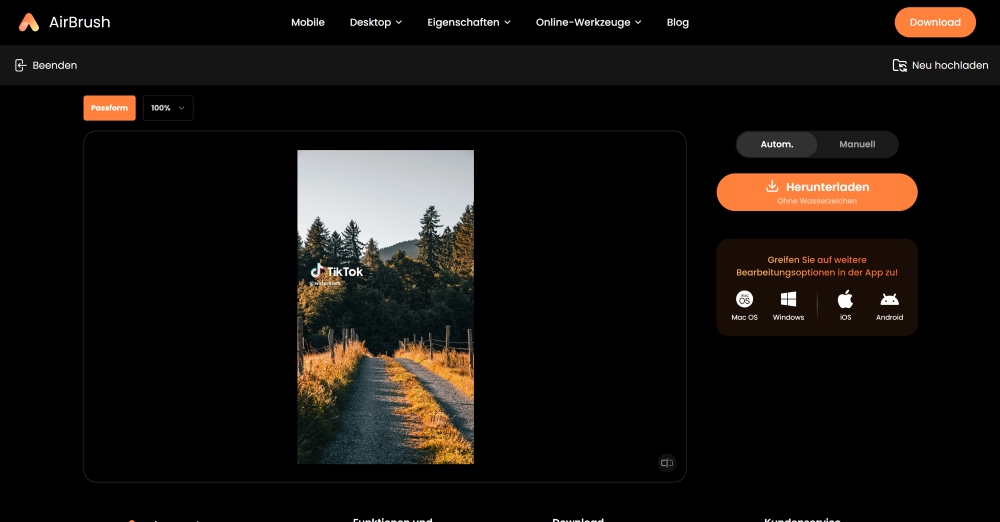Click the Beenden exit icon
This screenshot has width=1000, height=522.
20,65
